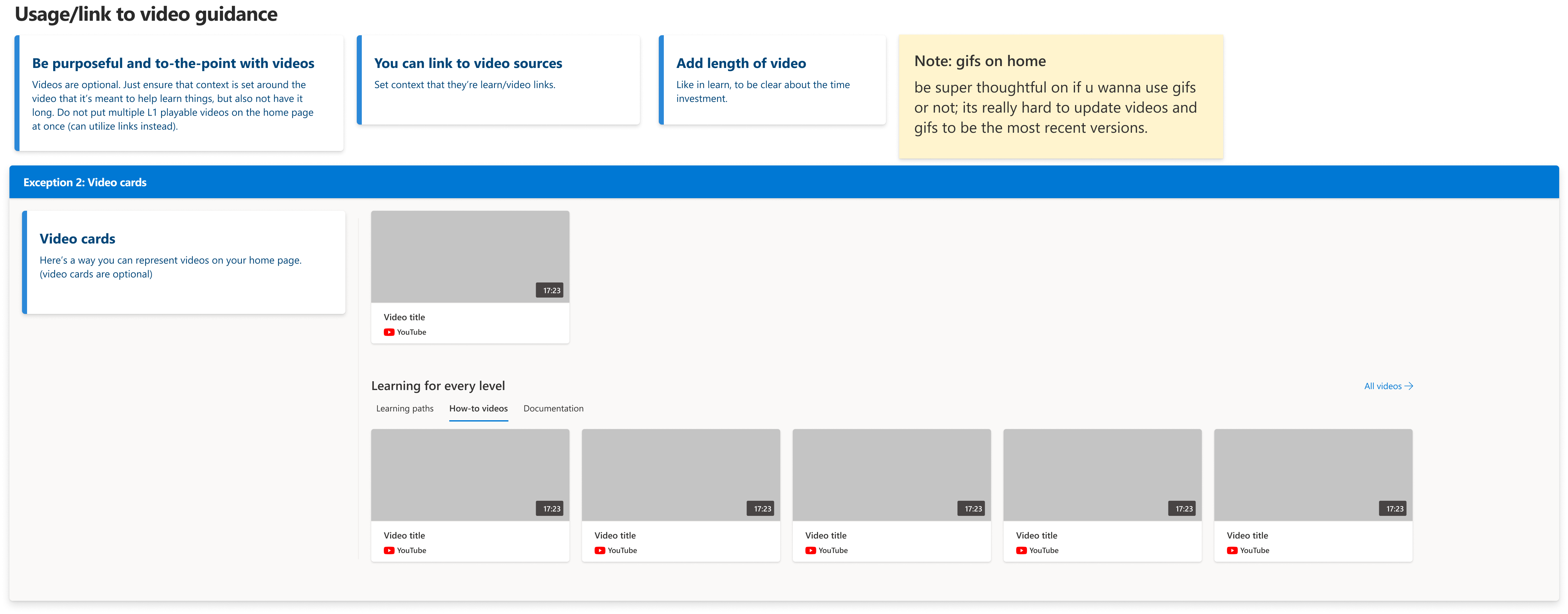Viewport: 1568px width, 614px height.
Task: Click YouTube icon on third row video card
Action: (x=810, y=551)
